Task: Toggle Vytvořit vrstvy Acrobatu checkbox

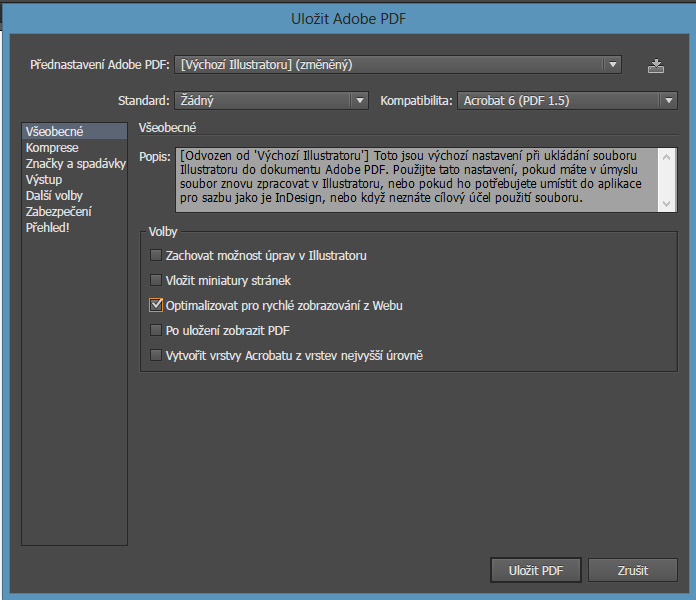Action: tap(156, 355)
